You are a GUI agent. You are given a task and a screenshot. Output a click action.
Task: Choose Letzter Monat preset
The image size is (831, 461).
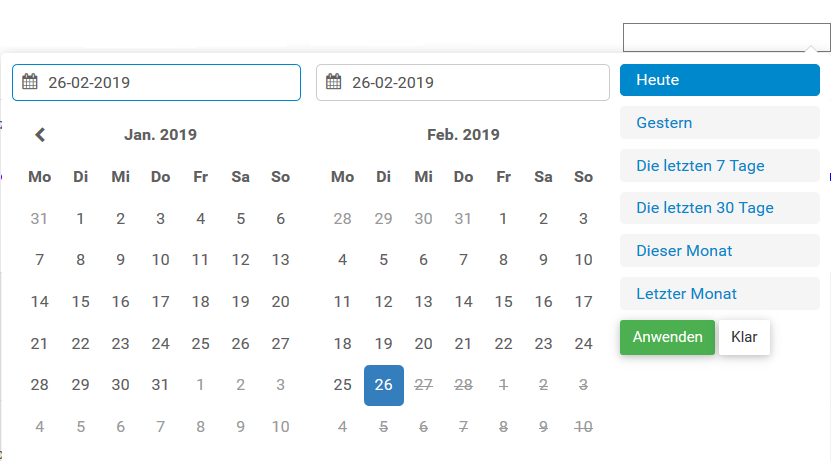pos(719,294)
